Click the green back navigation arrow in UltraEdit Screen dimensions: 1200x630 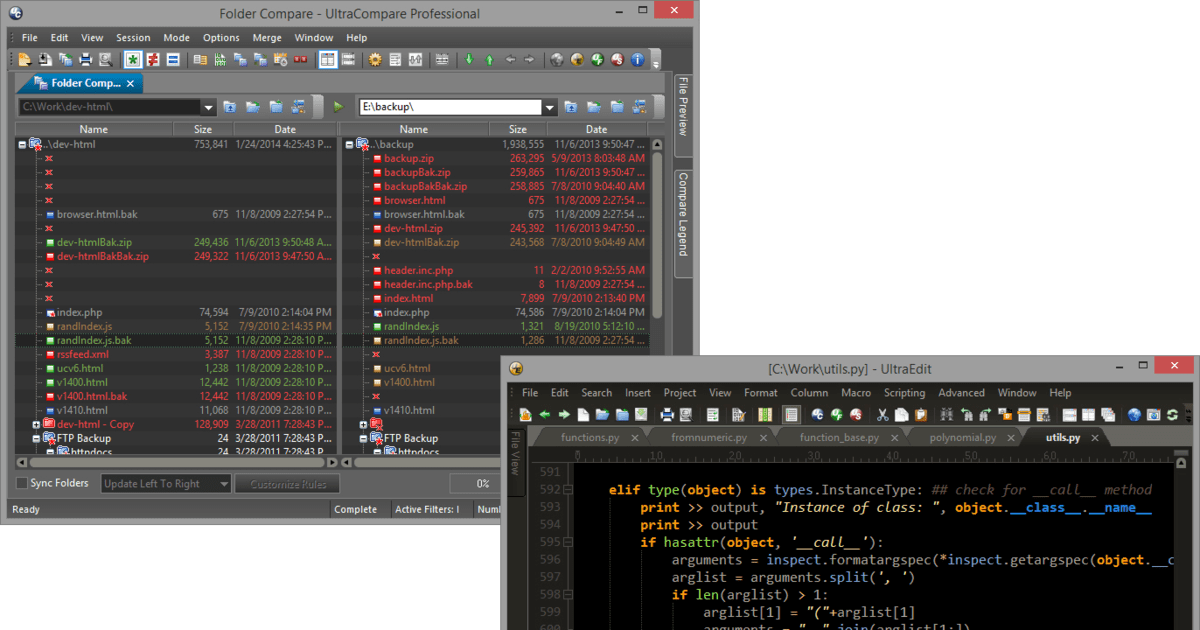[x=544, y=413]
